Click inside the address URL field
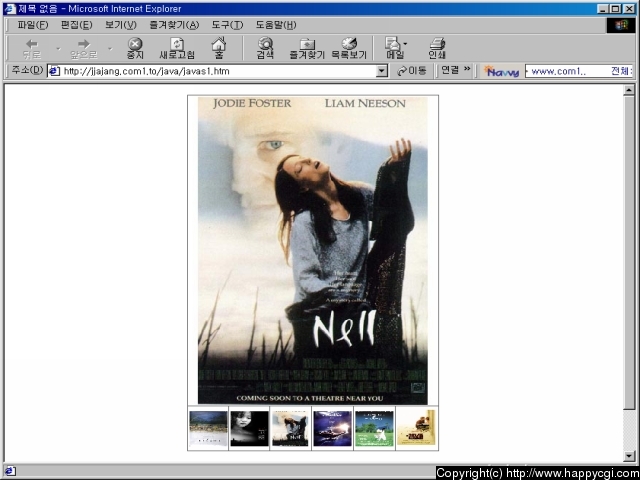 (x=218, y=71)
